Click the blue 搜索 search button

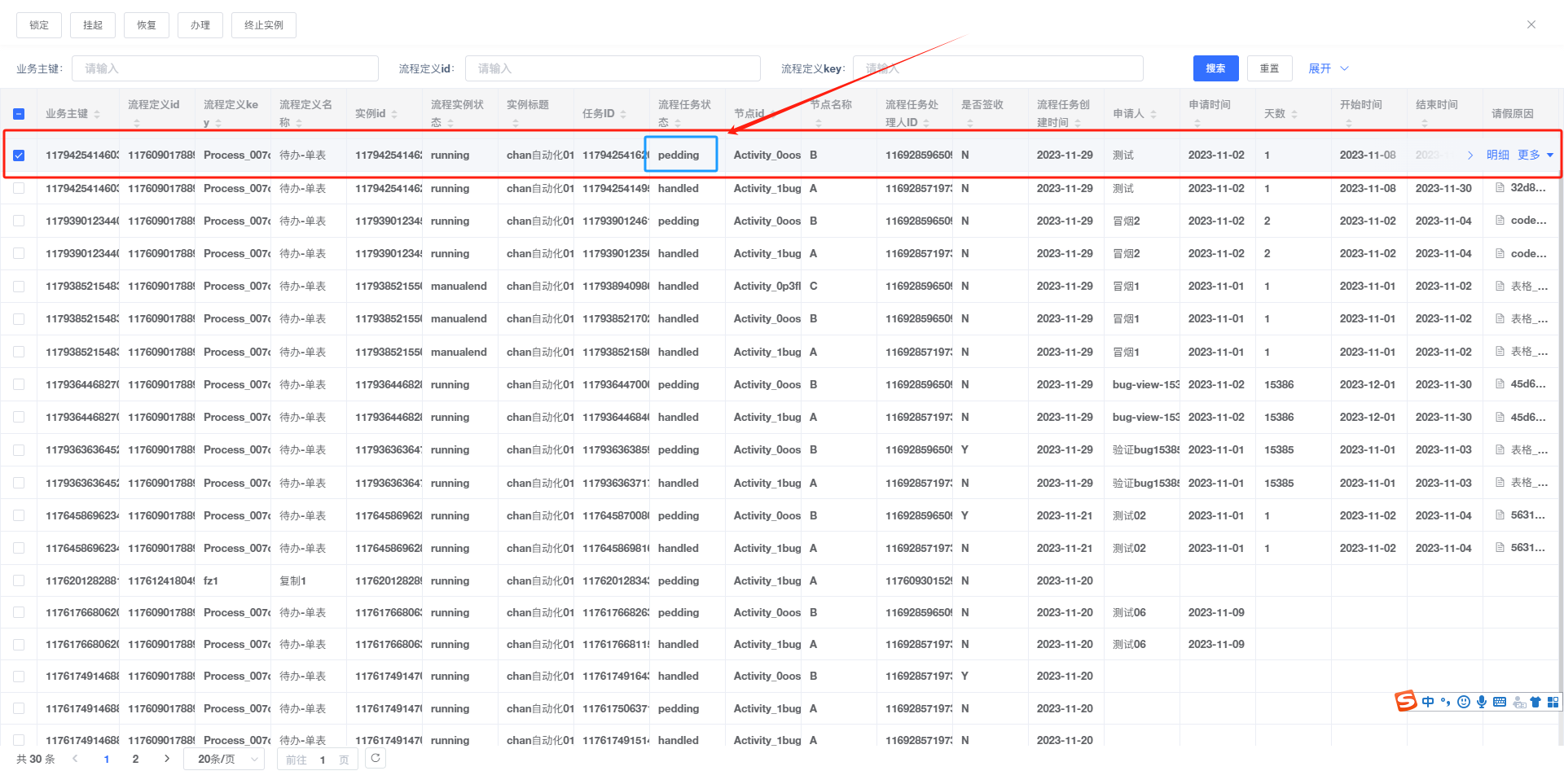click(1215, 68)
